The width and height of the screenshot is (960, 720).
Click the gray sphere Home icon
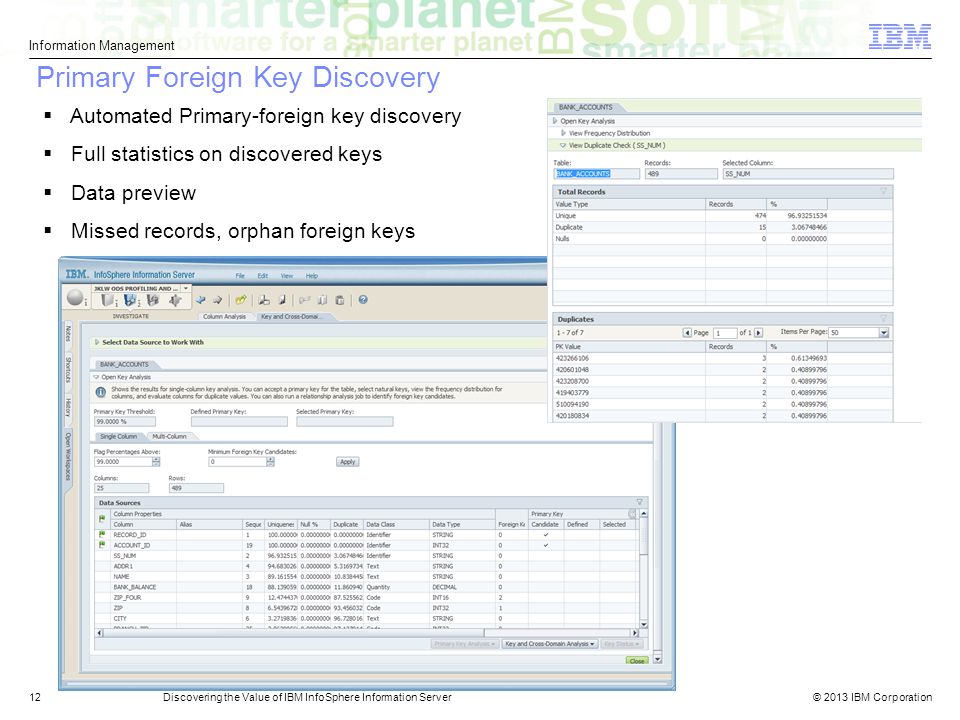(x=75, y=298)
